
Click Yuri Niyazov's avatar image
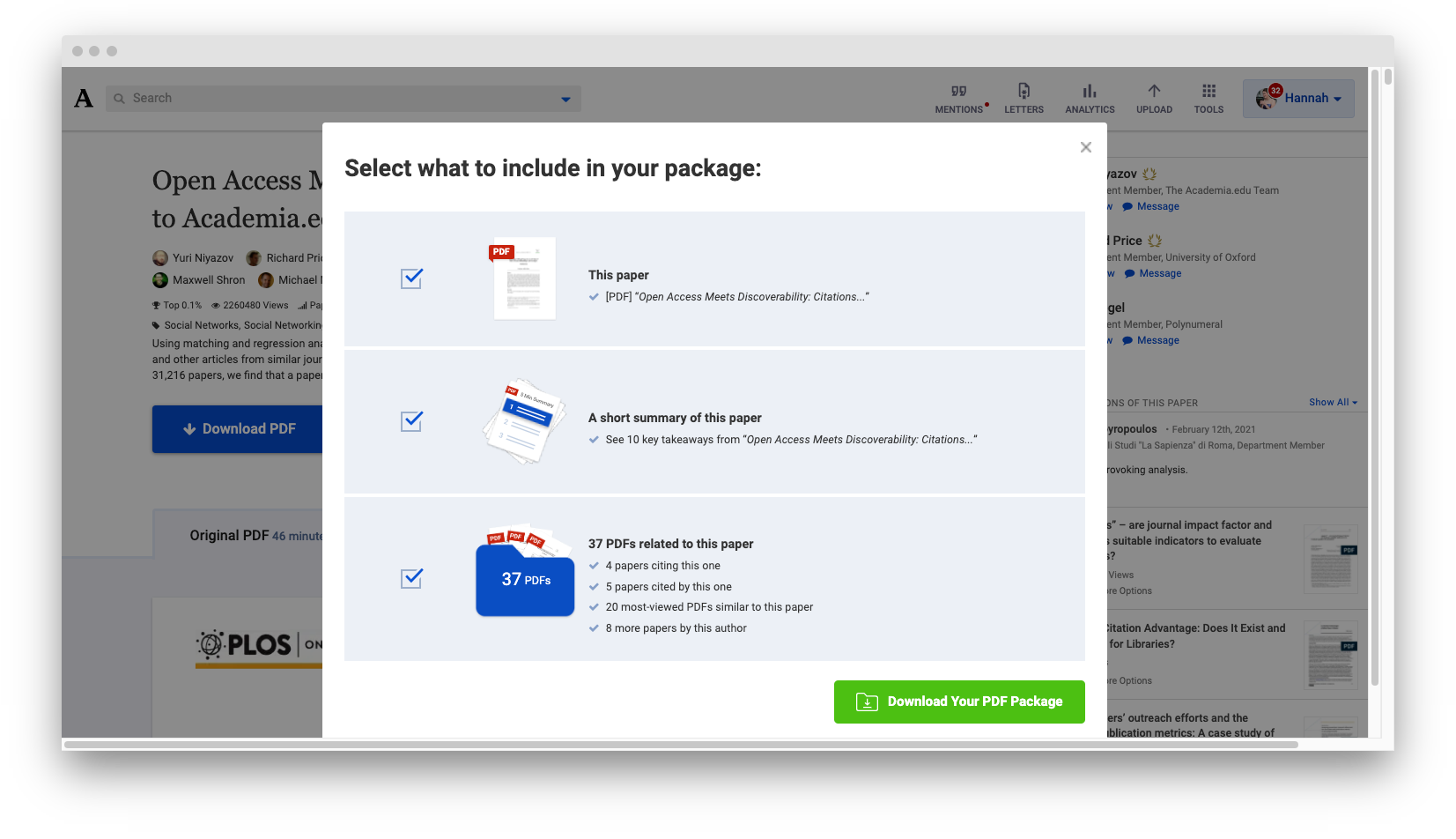tap(160, 258)
